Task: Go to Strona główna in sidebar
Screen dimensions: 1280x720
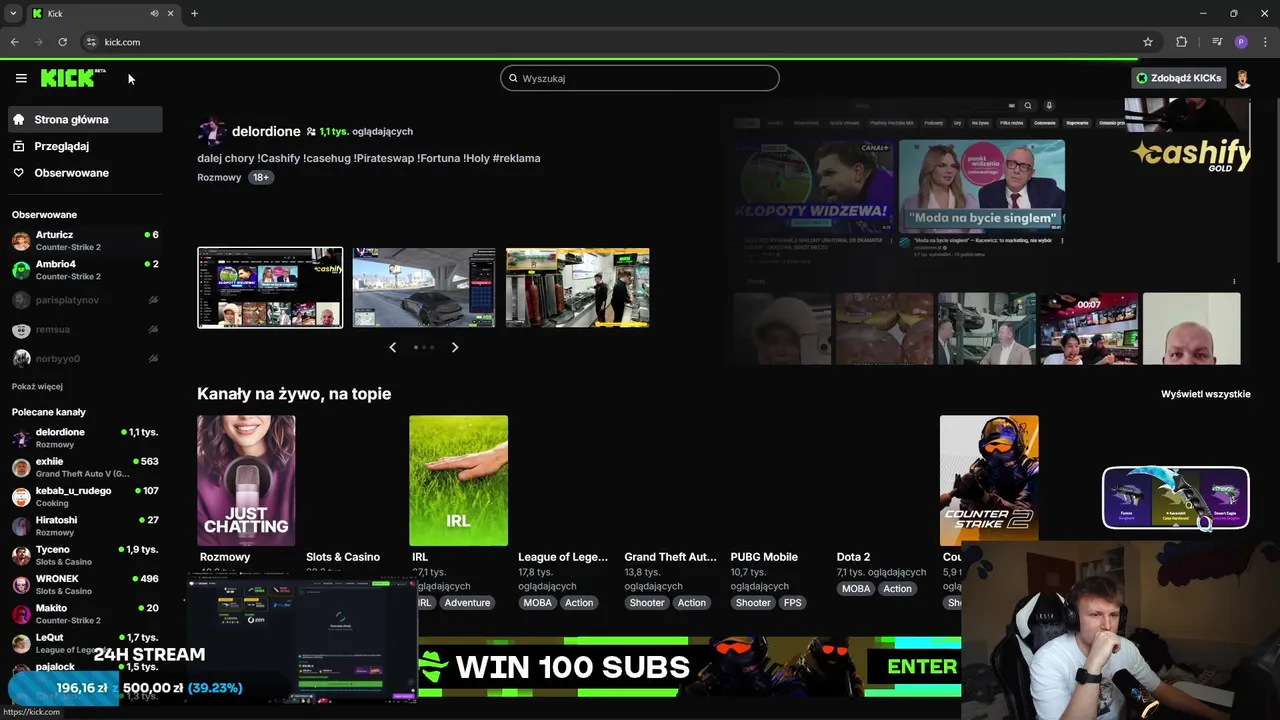Action: pyautogui.click(x=85, y=119)
